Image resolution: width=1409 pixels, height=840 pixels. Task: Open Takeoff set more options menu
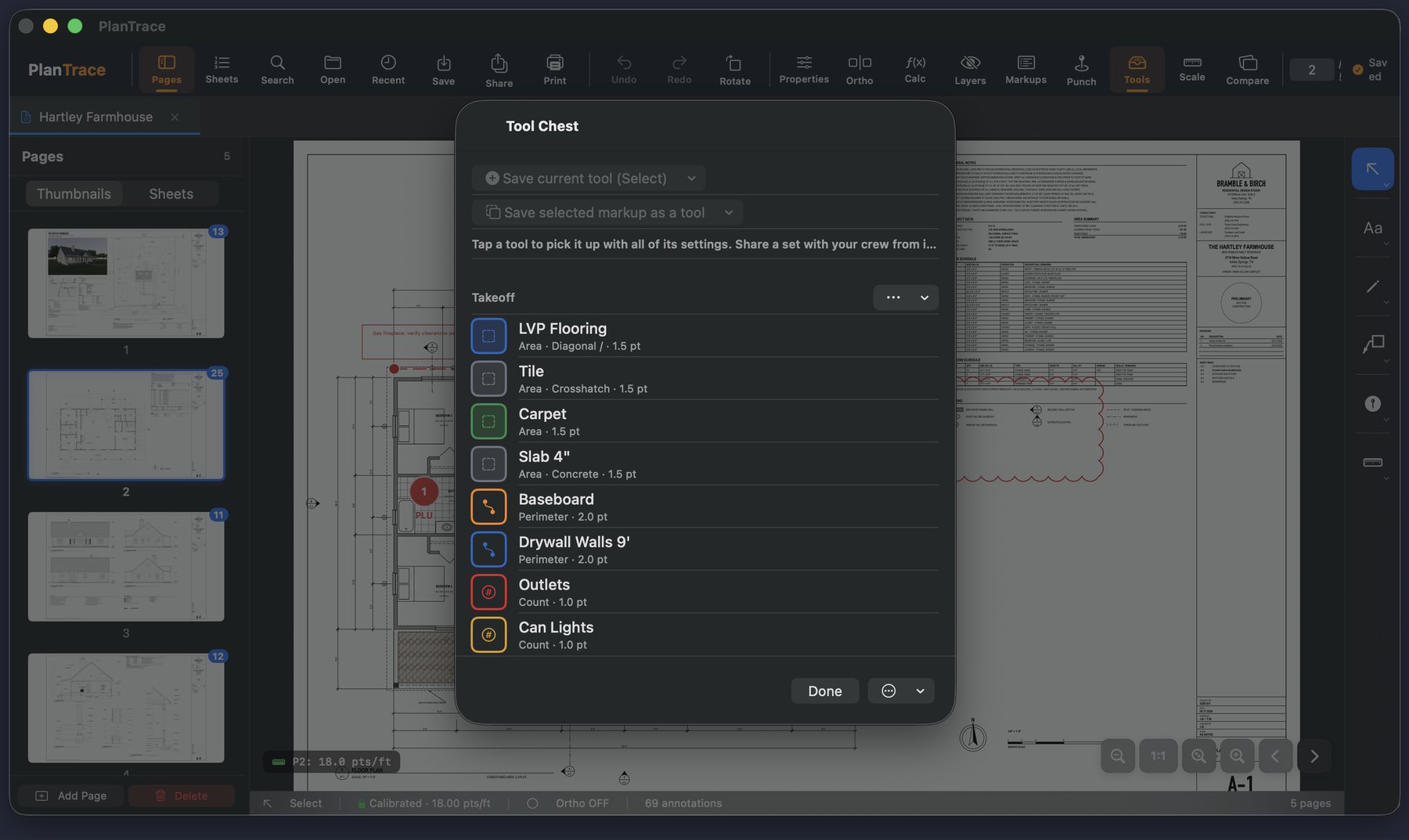pyautogui.click(x=892, y=297)
